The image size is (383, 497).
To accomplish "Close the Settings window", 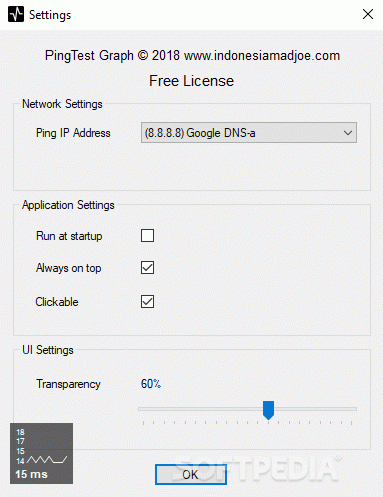I will click(368, 14).
